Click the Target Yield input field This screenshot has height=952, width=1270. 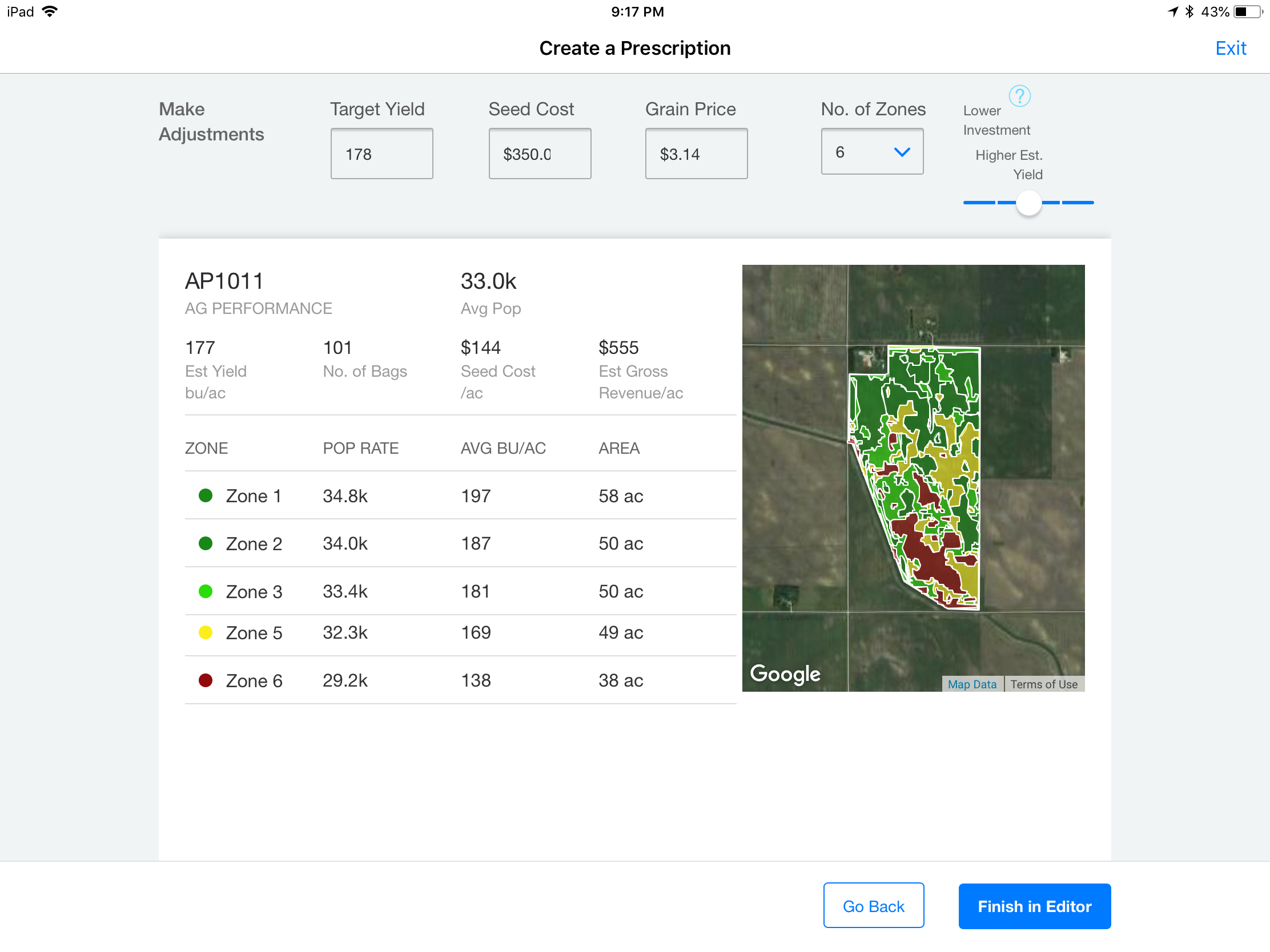pyautogui.click(x=381, y=154)
